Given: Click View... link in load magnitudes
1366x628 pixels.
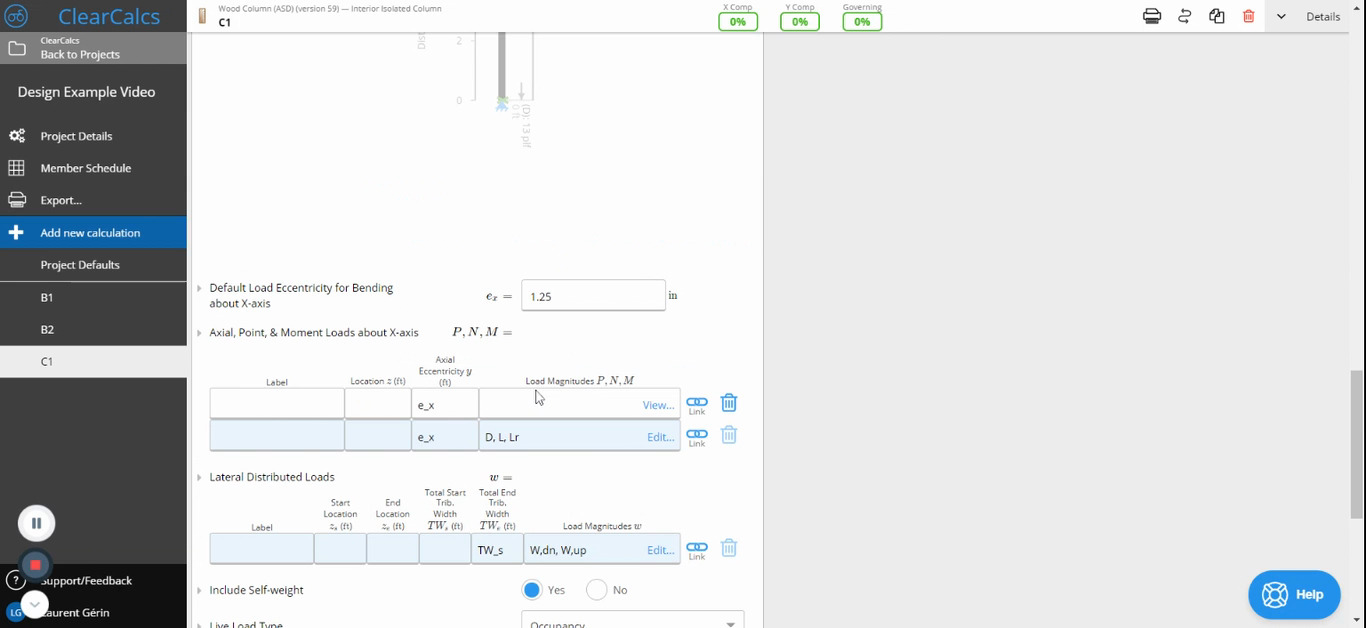Looking at the screenshot, I should (658, 405).
